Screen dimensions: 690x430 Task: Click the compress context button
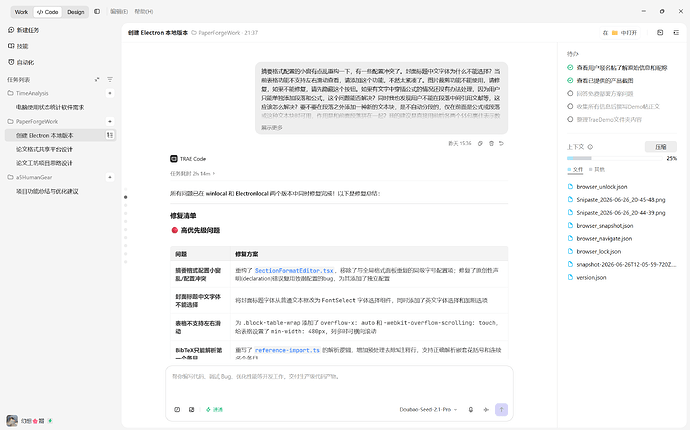click(x=661, y=147)
